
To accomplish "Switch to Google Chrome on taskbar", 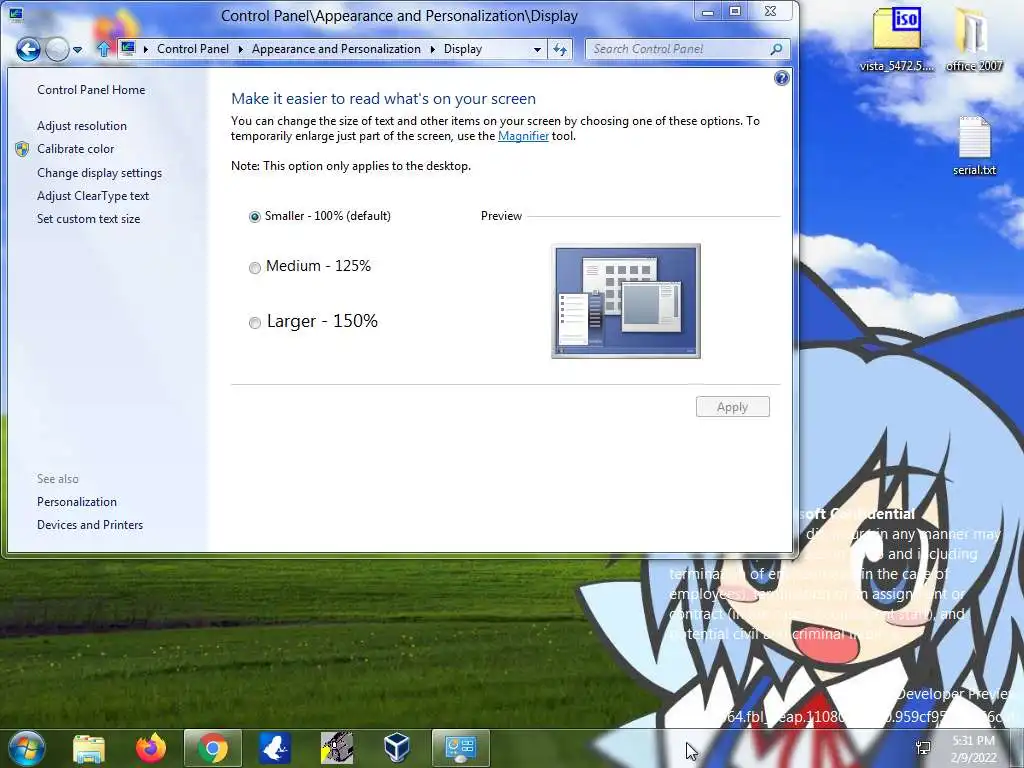I will point(213,748).
